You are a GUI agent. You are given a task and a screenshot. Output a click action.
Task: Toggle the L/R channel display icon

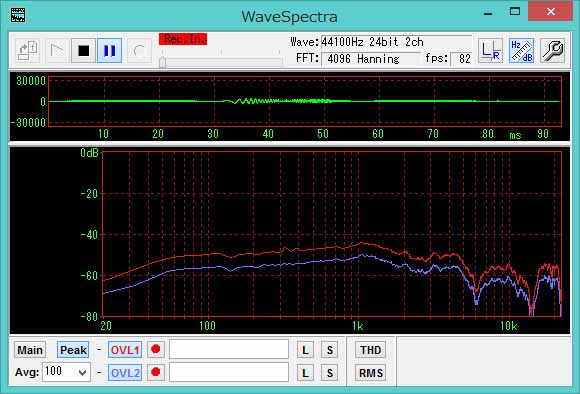point(490,51)
